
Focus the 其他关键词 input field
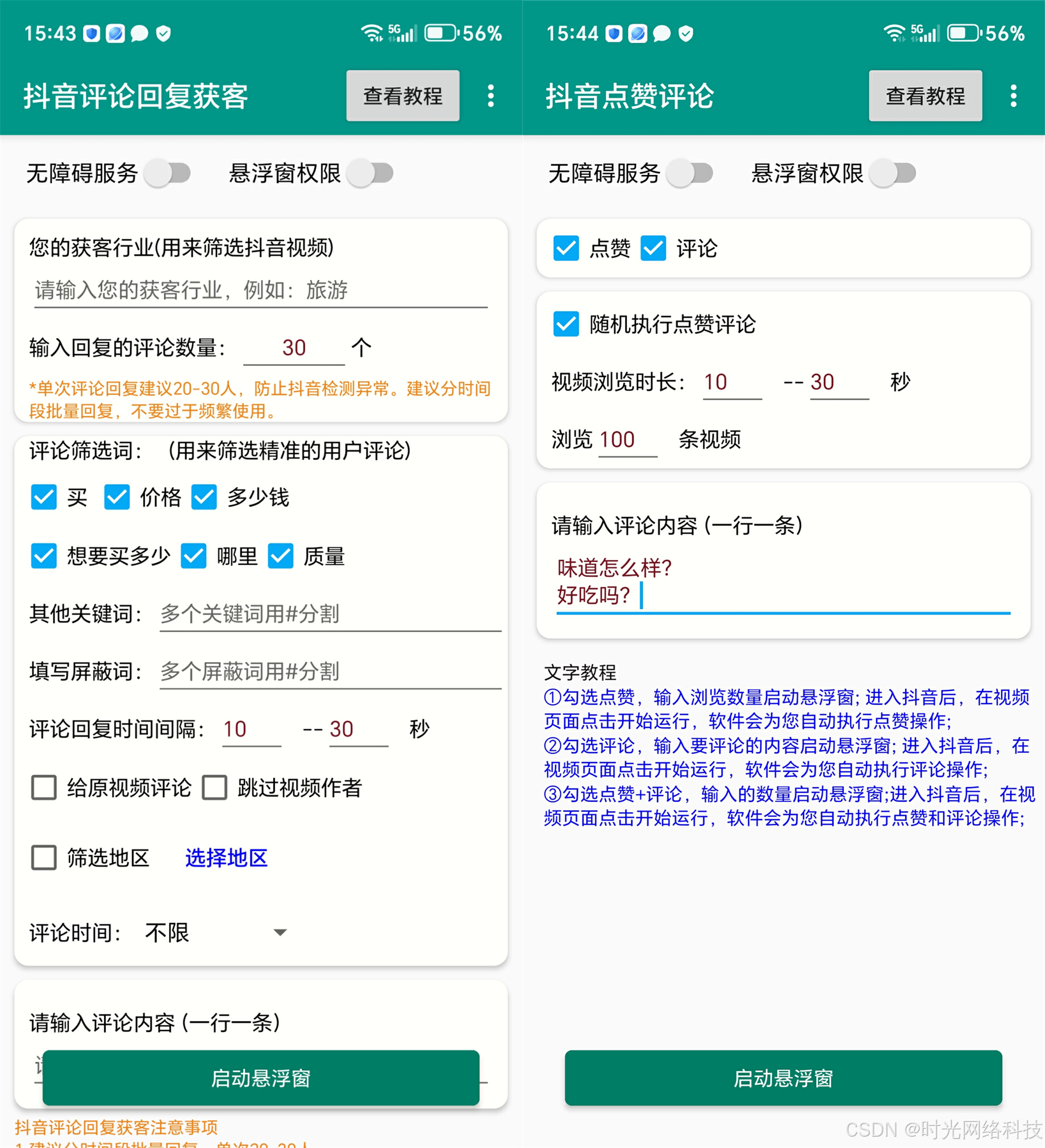click(330, 614)
